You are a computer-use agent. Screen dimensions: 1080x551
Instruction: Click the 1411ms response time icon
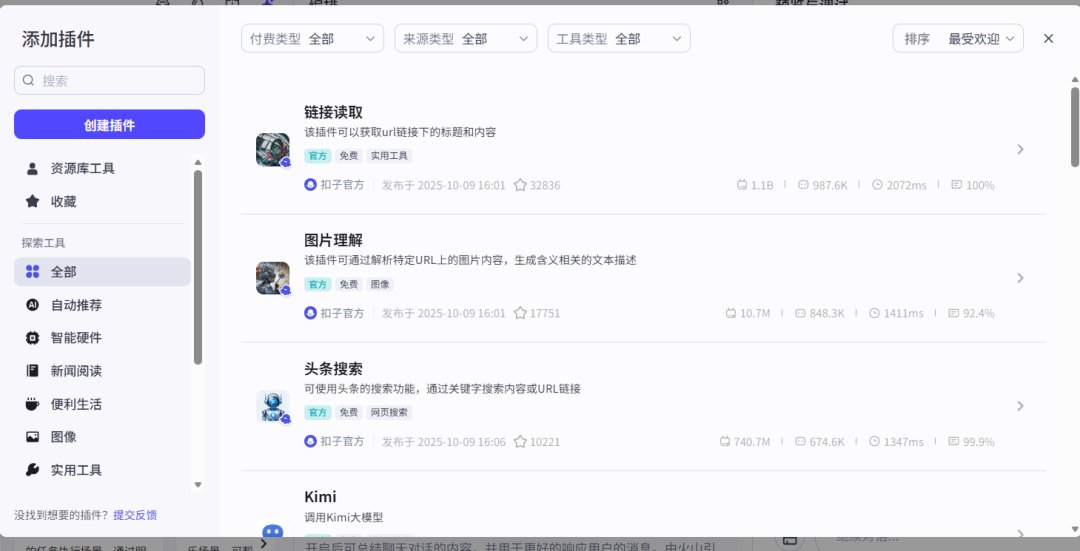[874, 313]
